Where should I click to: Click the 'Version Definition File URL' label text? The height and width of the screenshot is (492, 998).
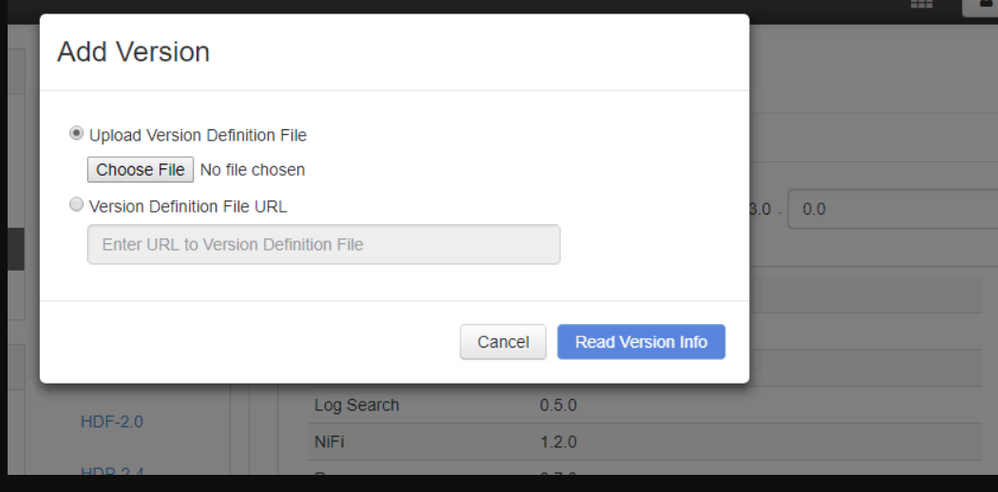188,206
